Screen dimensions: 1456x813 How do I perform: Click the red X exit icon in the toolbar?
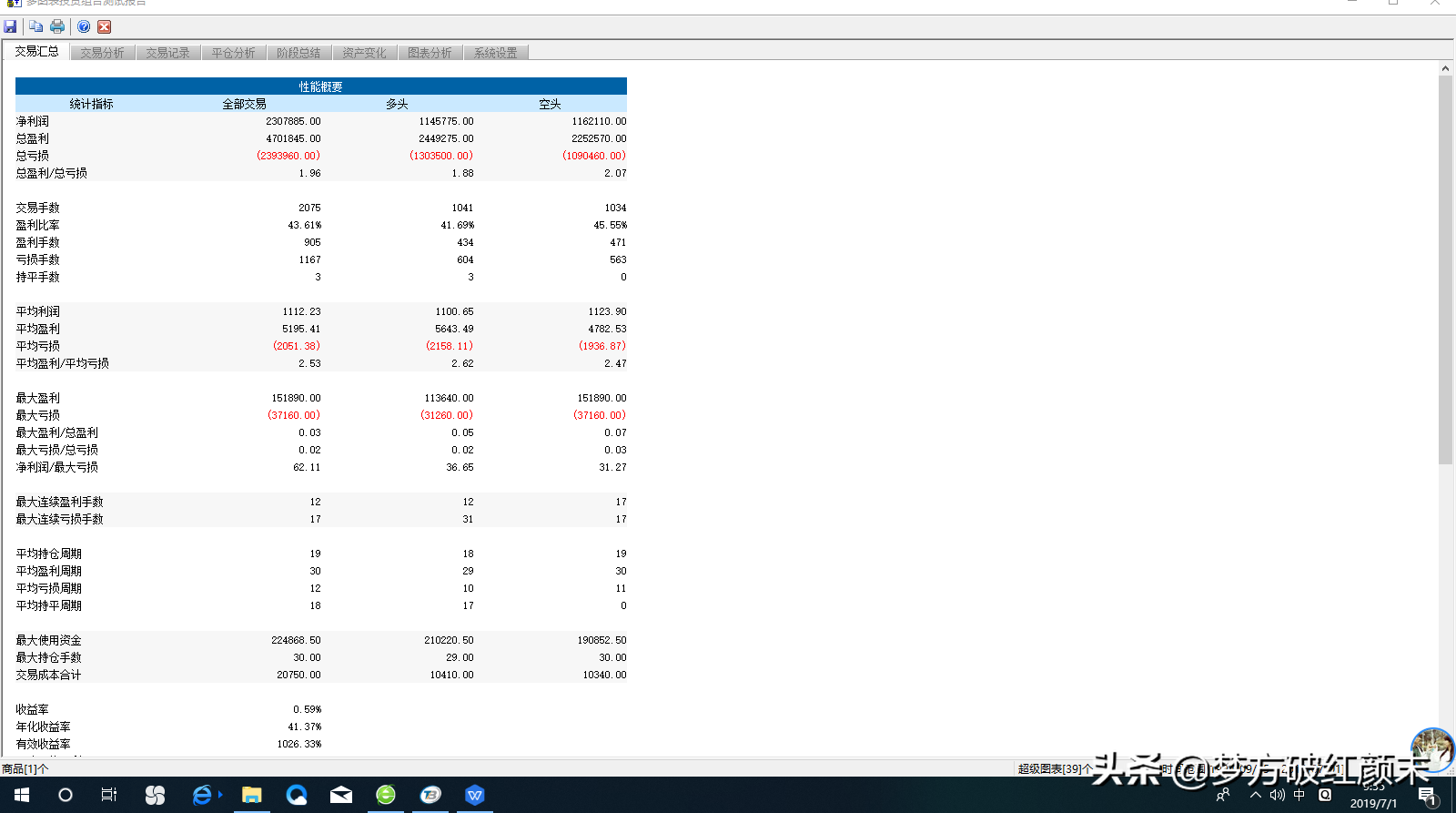(105, 26)
